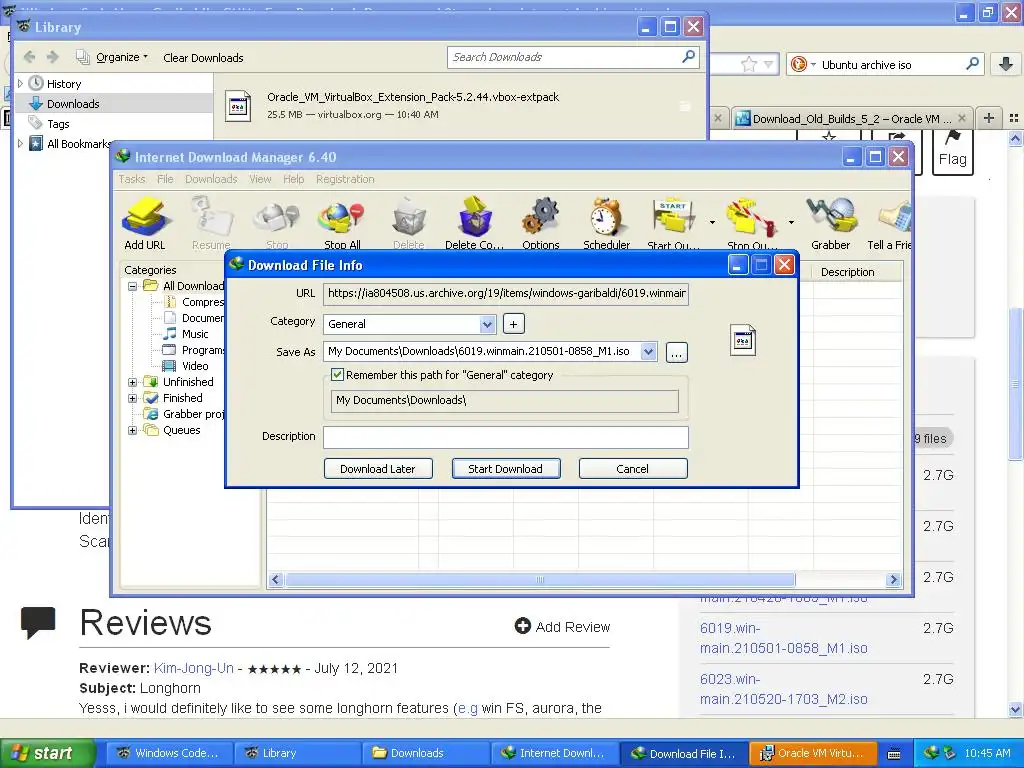The height and width of the screenshot is (768, 1024).
Task: Open the Start Queue dropdown arrow
Action: click(x=712, y=223)
